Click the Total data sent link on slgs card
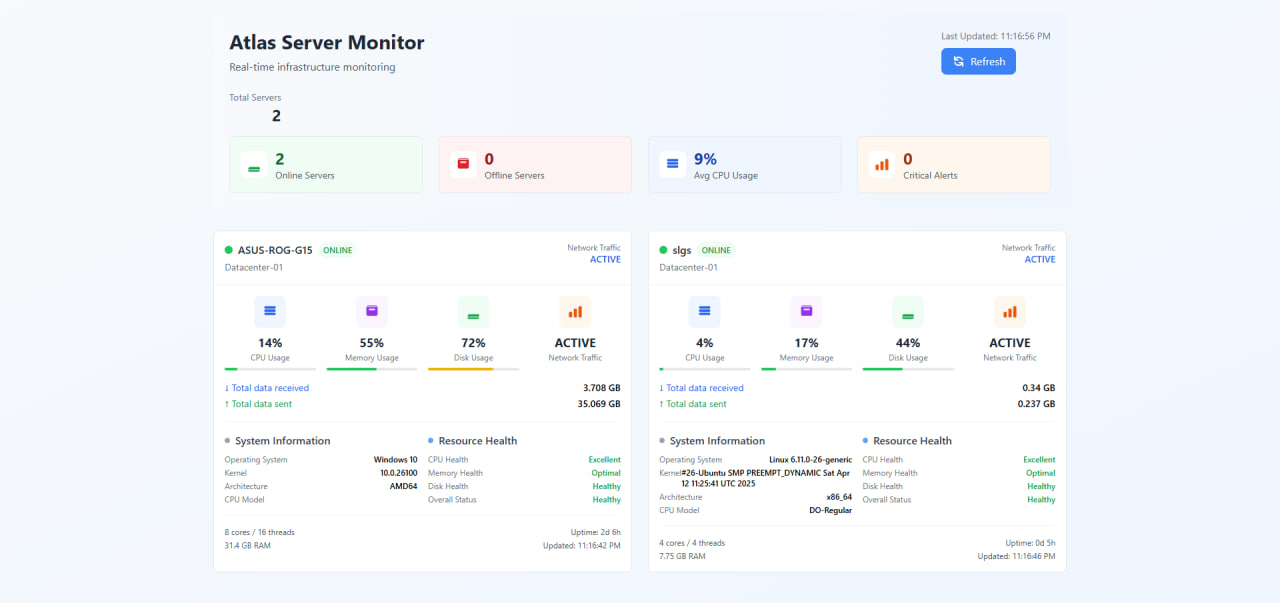Image resolution: width=1280 pixels, height=603 pixels. pyautogui.click(x=693, y=404)
